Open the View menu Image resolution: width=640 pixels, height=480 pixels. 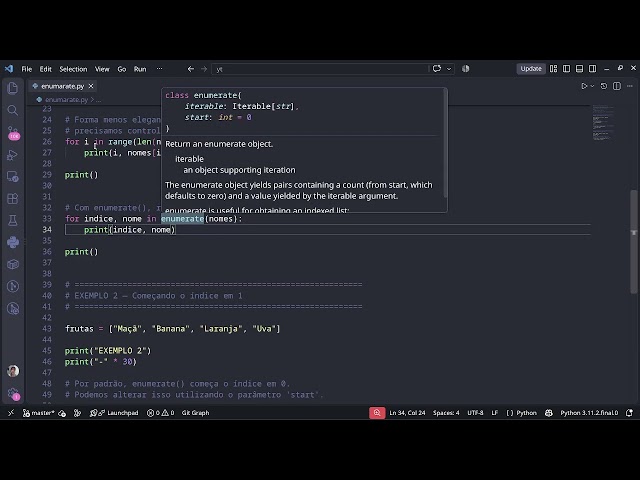102,69
